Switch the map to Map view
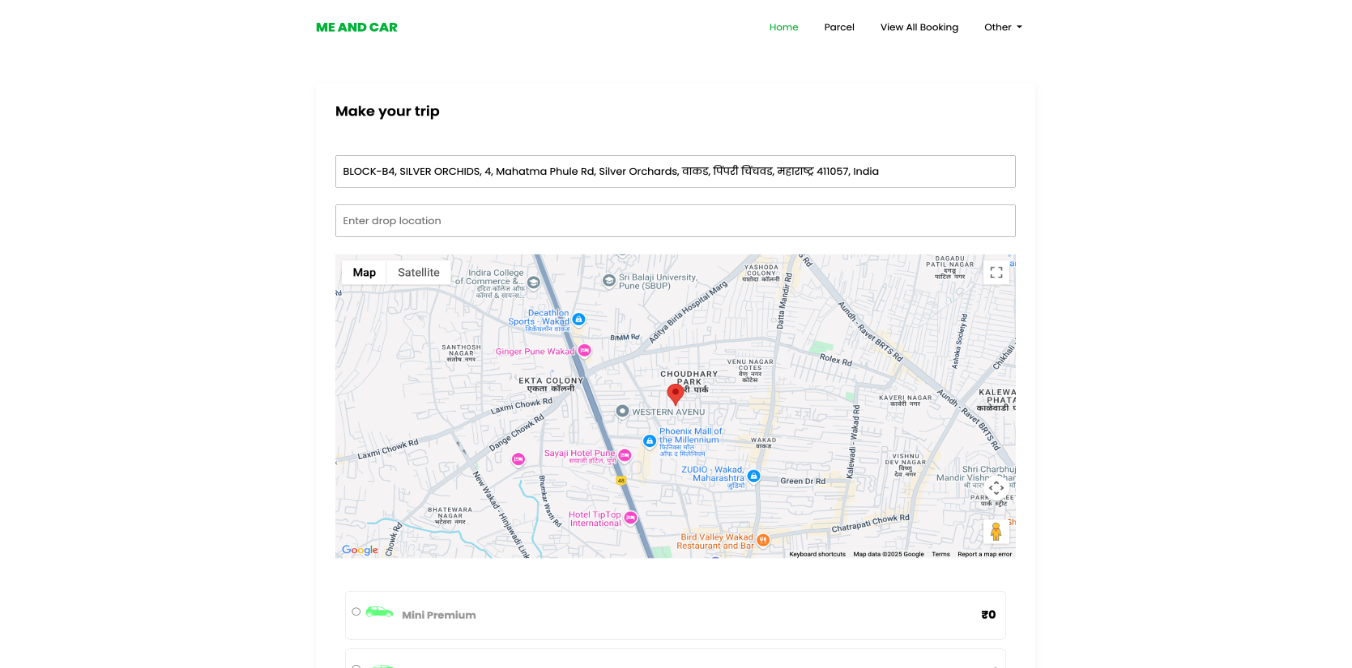Viewport: 1352px width, 668px height. pyautogui.click(x=364, y=272)
